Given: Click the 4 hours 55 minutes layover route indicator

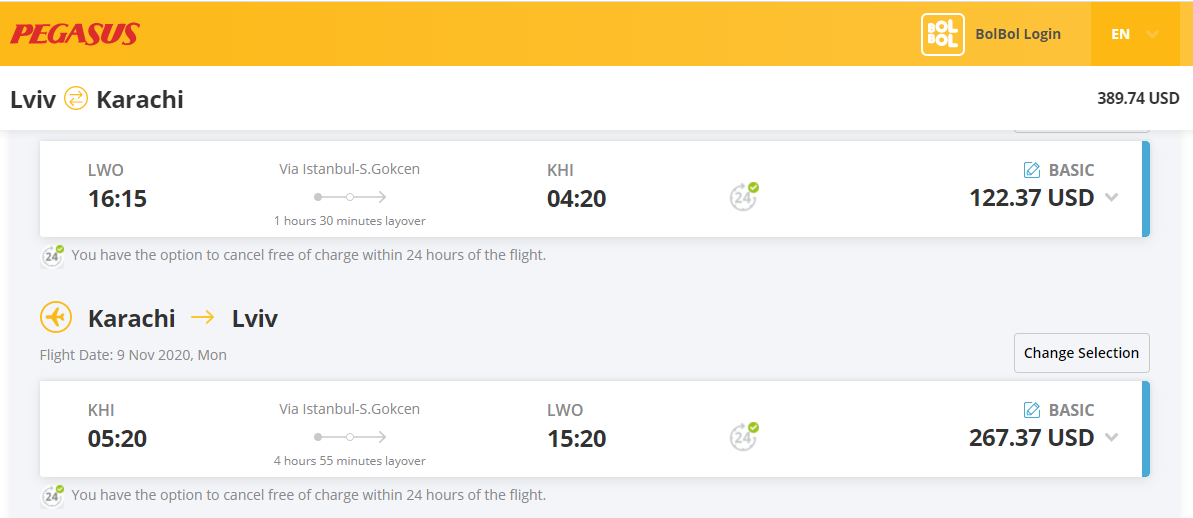Looking at the screenshot, I should pyautogui.click(x=350, y=437).
